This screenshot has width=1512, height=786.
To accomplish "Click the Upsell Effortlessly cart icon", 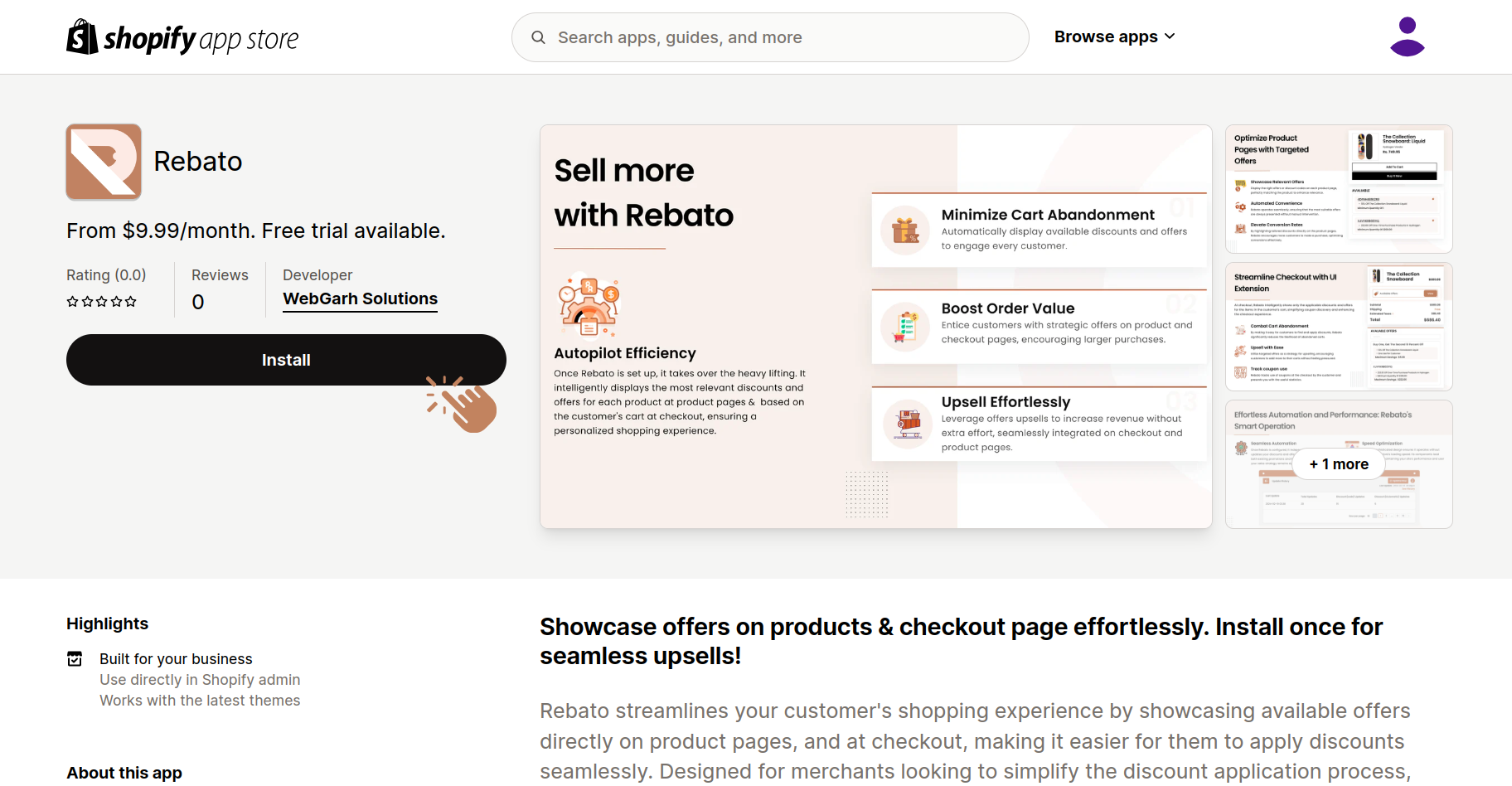I will click(x=908, y=424).
